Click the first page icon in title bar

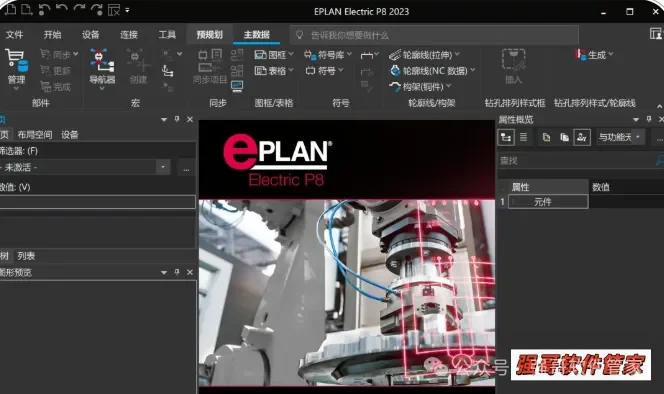[x=11, y=9]
